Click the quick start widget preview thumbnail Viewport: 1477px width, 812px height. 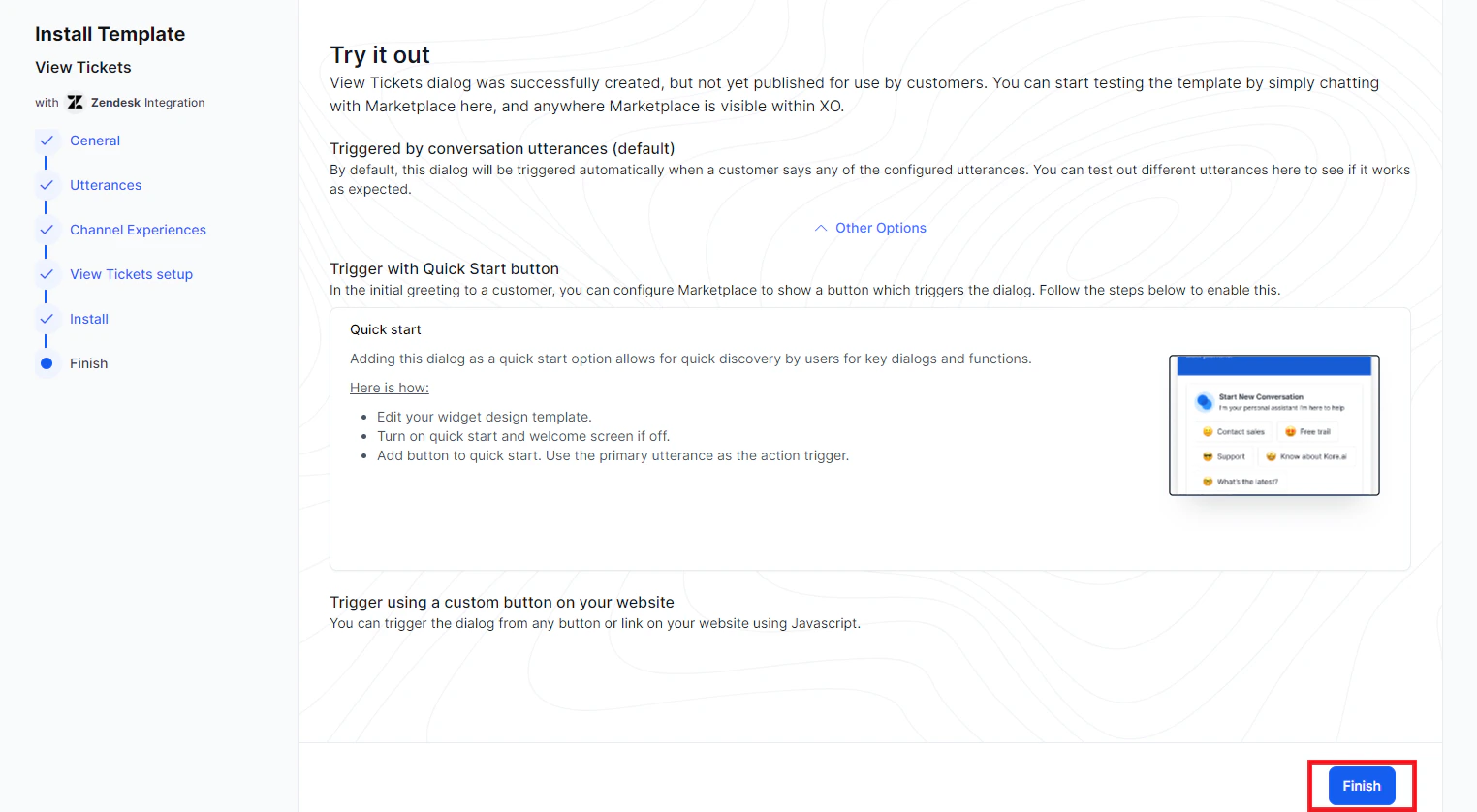click(x=1274, y=425)
